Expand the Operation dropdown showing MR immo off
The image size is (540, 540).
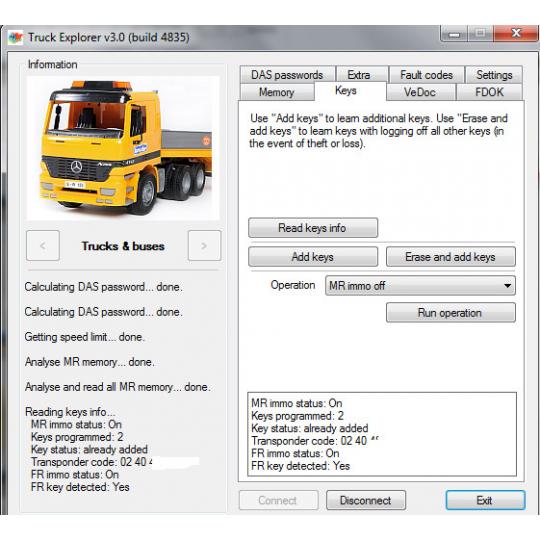[420, 285]
